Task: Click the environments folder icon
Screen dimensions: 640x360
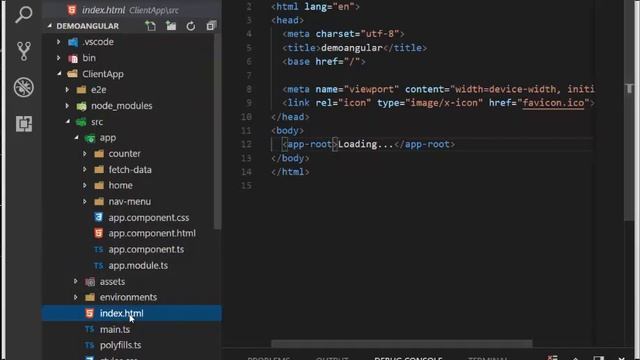Action: [x=90, y=298]
